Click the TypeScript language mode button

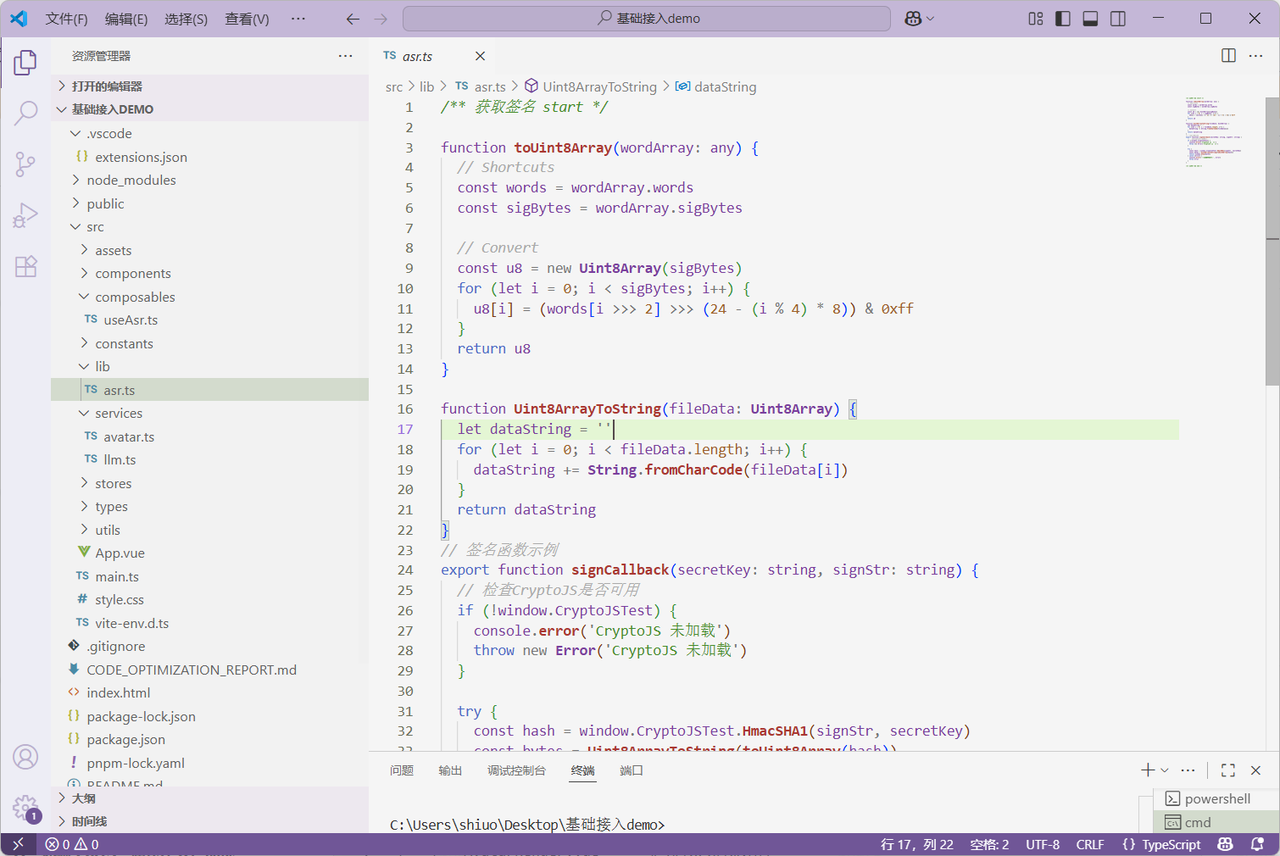(1161, 845)
